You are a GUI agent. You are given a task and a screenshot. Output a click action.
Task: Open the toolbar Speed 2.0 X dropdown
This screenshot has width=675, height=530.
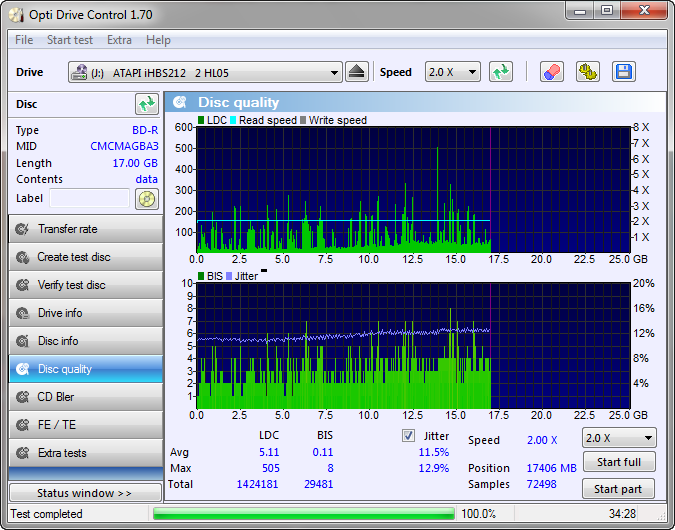point(452,72)
